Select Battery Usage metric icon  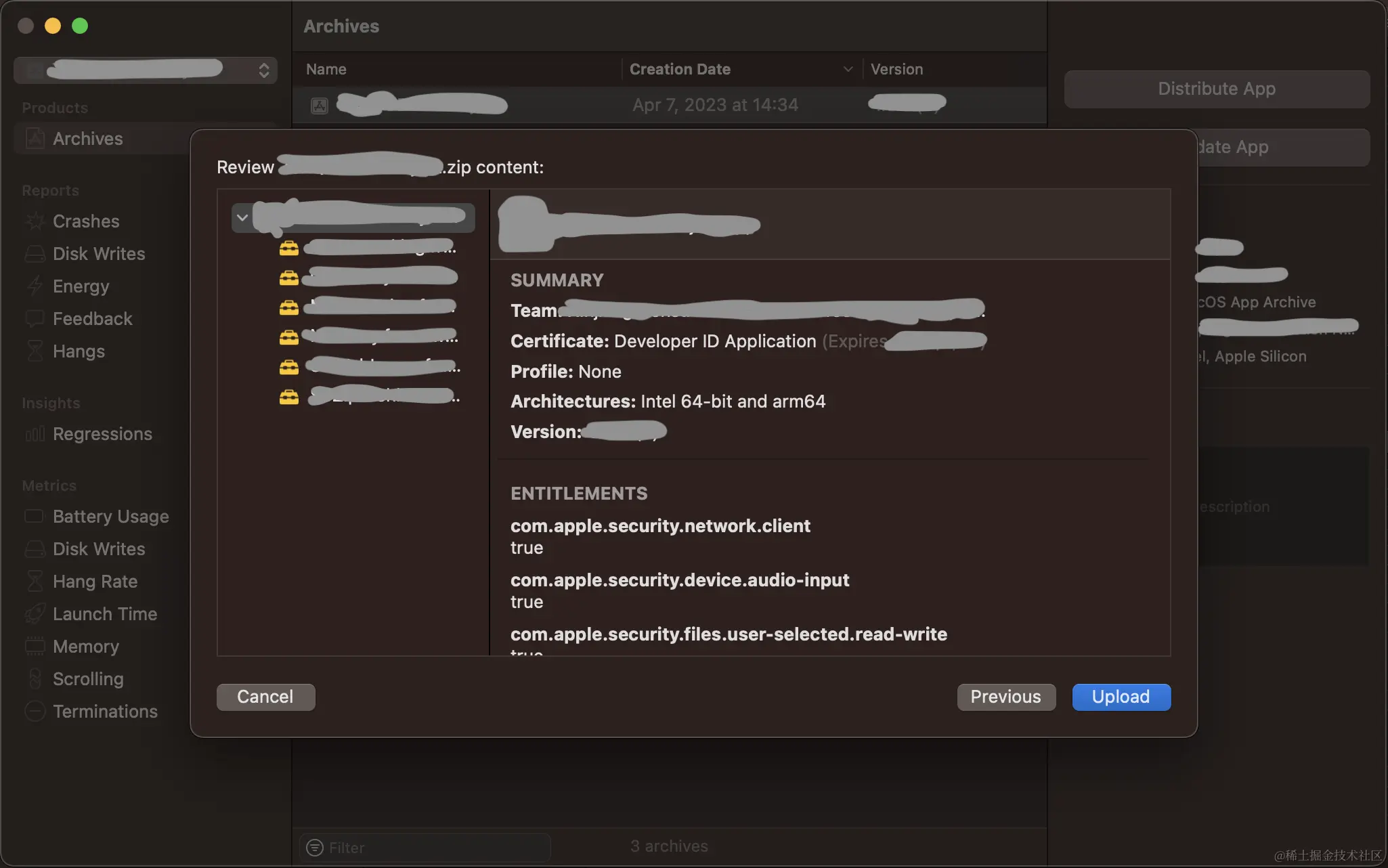tap(35, 517)
